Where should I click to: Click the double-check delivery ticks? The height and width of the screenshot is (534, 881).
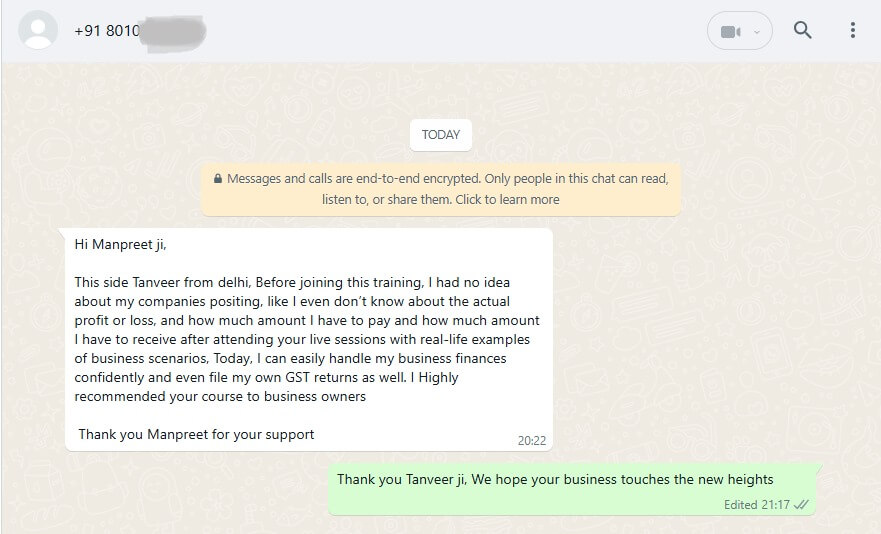click(x=801, y=505)
